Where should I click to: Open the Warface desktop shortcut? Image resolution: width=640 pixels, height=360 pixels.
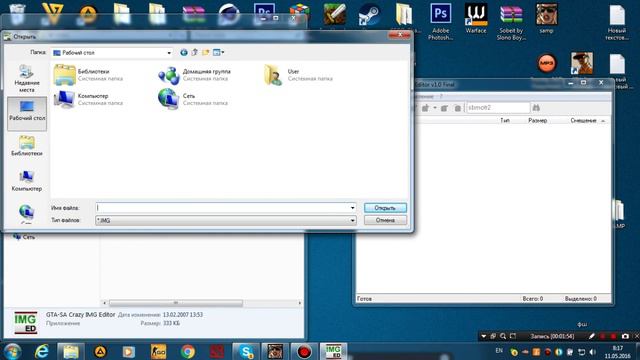[476, 18]
